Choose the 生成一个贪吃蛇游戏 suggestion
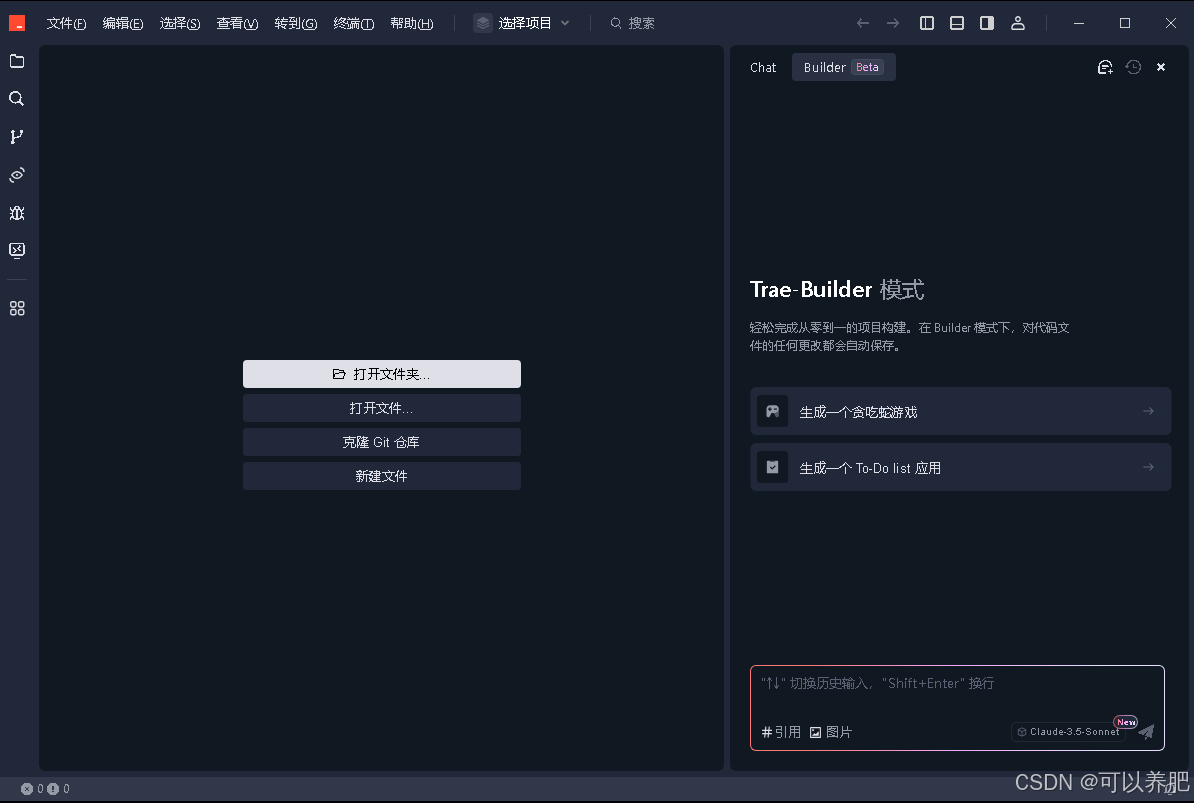Screen dimensions: 1194x803 point(960,412)
